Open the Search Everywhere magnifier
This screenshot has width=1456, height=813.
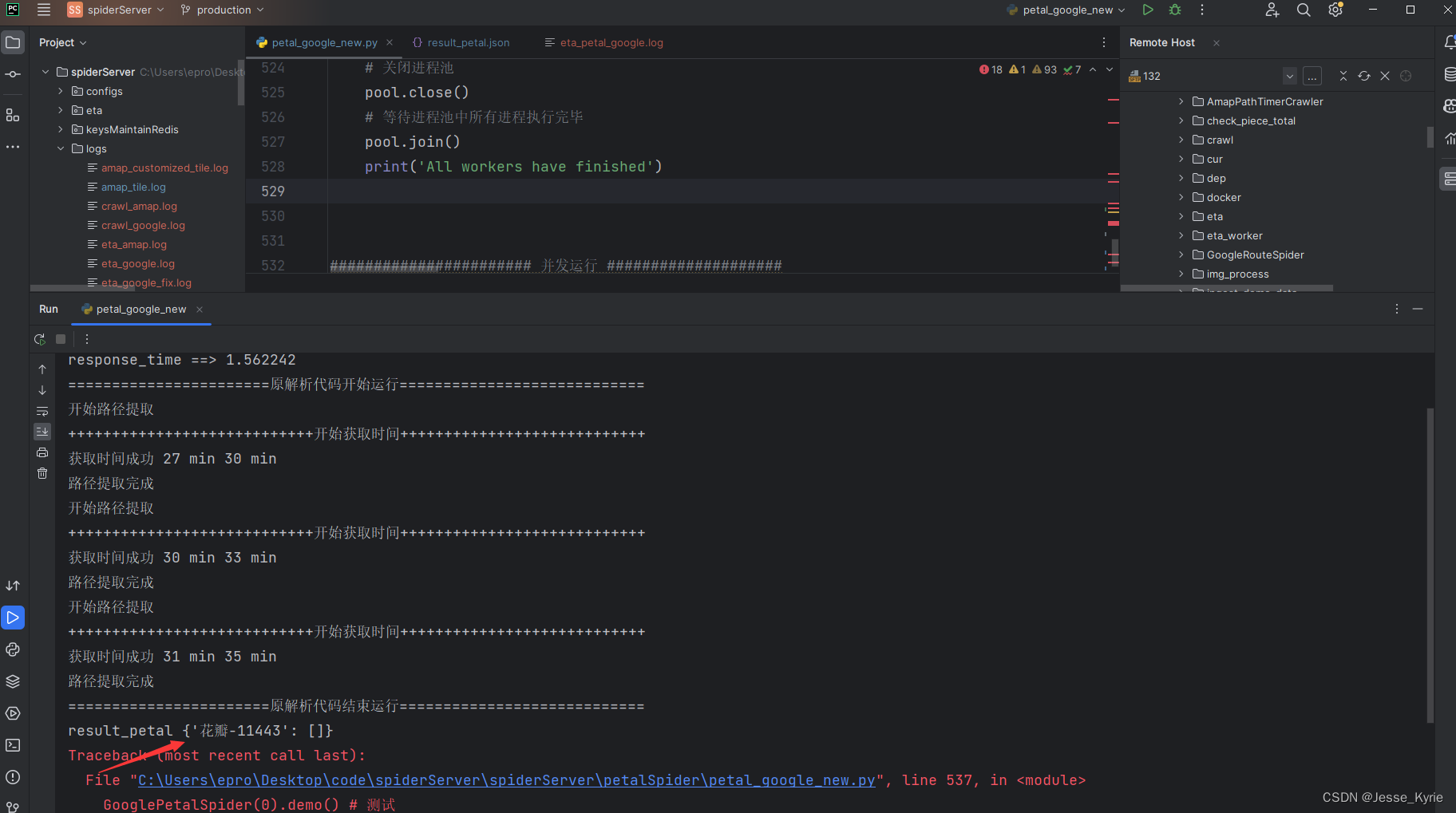pyautogui.click(x=1304, y=10)
